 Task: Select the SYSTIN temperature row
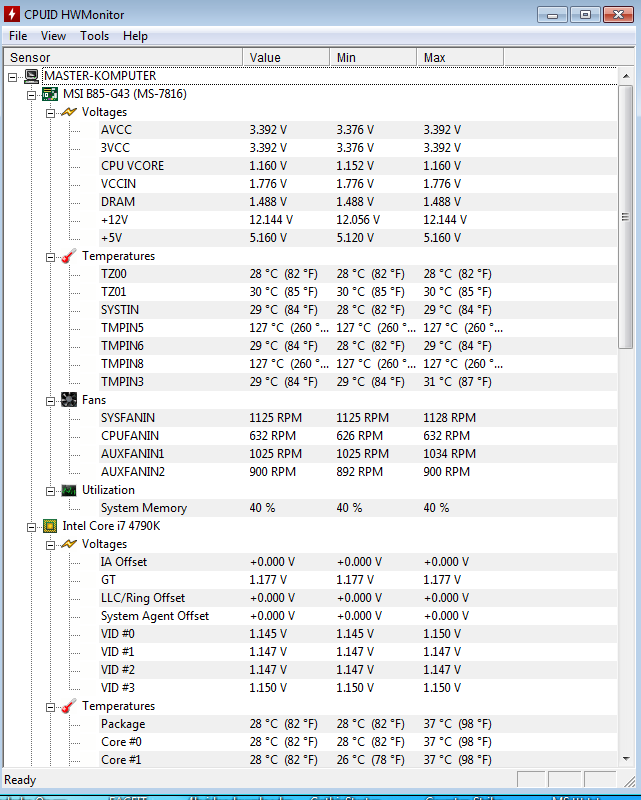pyautogui.click(x=358, y=310)
